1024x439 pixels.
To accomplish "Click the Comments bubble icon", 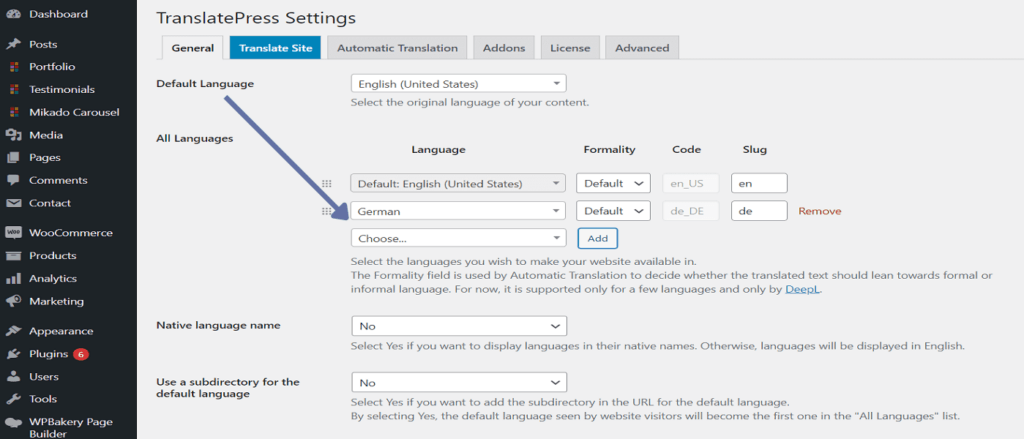I will (x=13, y=180).
